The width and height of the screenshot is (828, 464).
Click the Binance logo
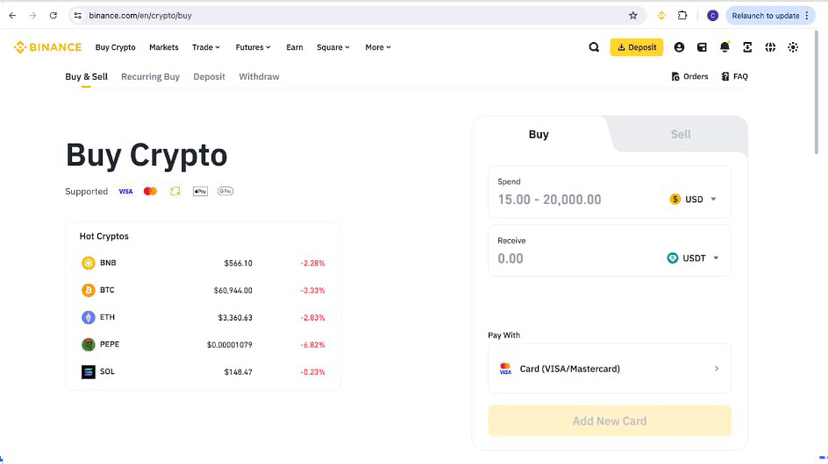47,47
